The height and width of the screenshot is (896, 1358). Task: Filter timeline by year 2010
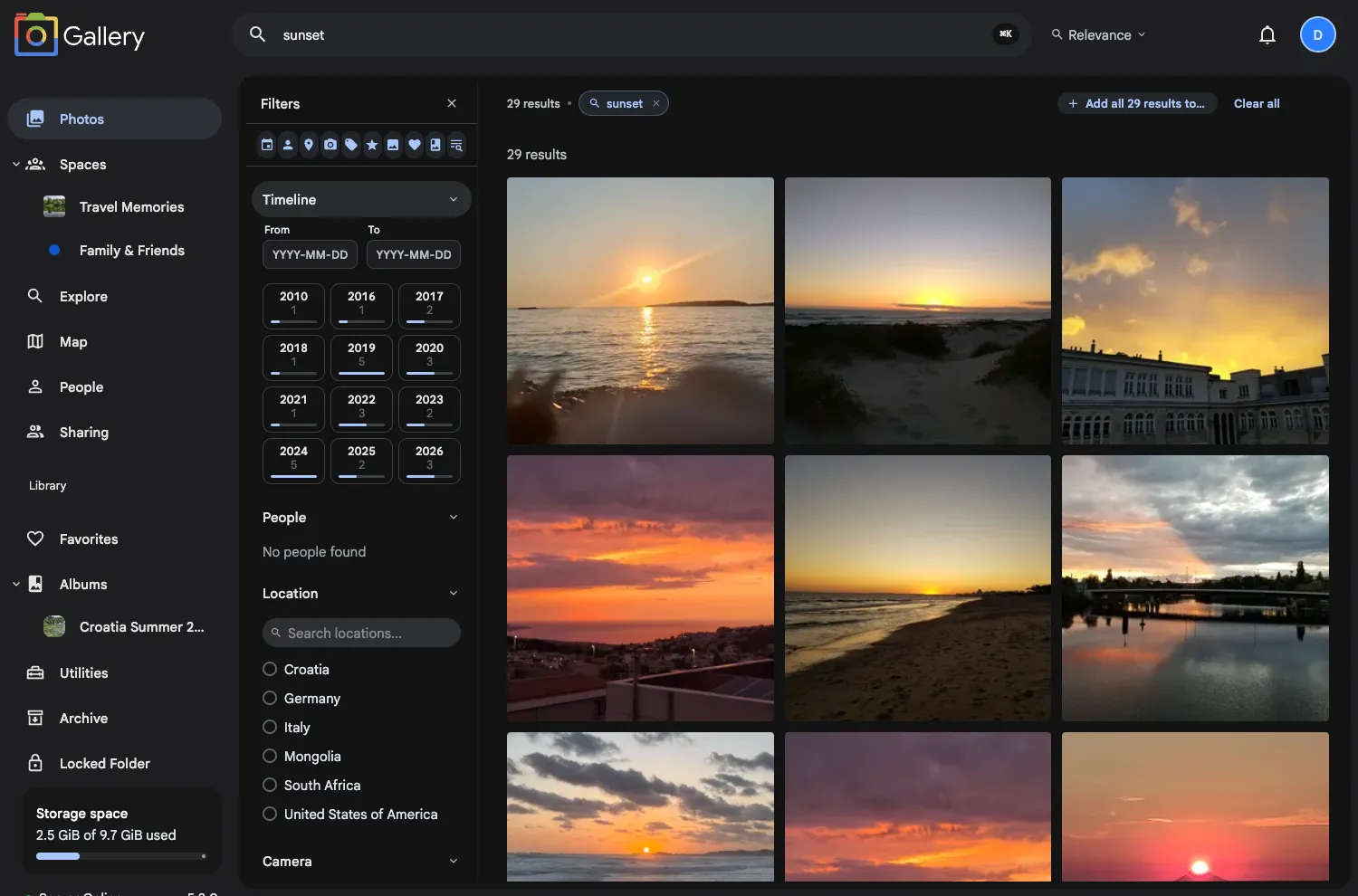click(x=293, y=306)
